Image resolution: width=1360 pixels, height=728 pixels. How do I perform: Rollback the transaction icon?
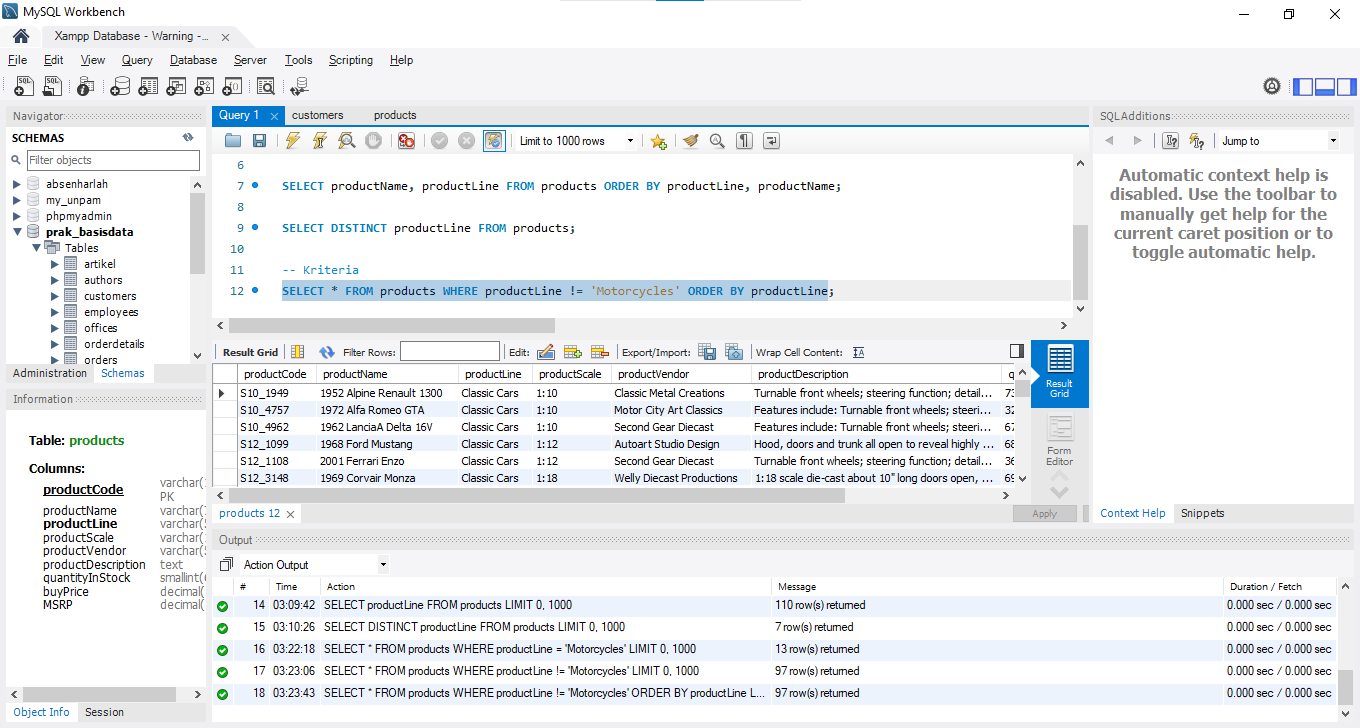466,141
